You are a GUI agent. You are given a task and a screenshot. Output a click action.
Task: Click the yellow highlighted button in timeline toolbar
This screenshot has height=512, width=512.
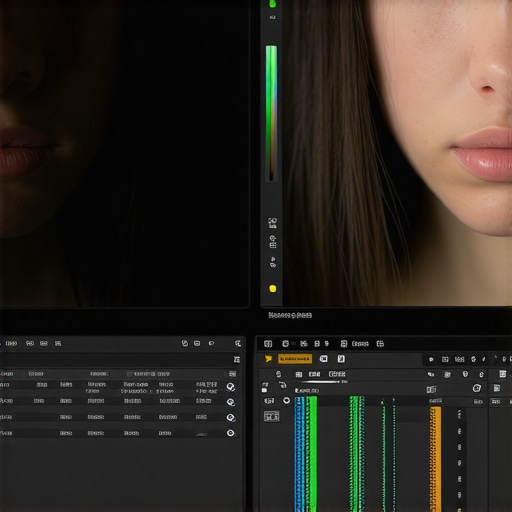pos(295,359)
